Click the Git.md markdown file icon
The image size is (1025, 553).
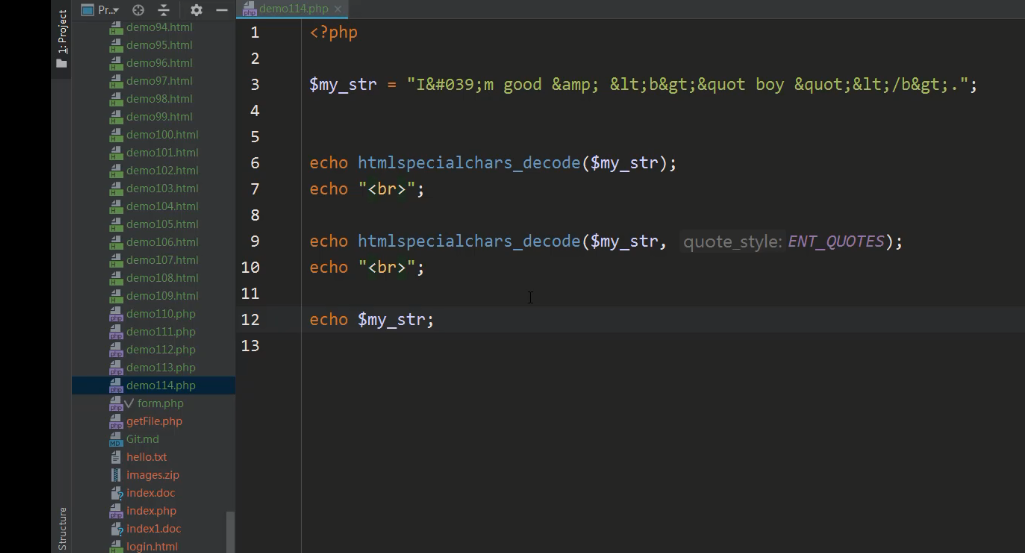[x=116, y=439]
